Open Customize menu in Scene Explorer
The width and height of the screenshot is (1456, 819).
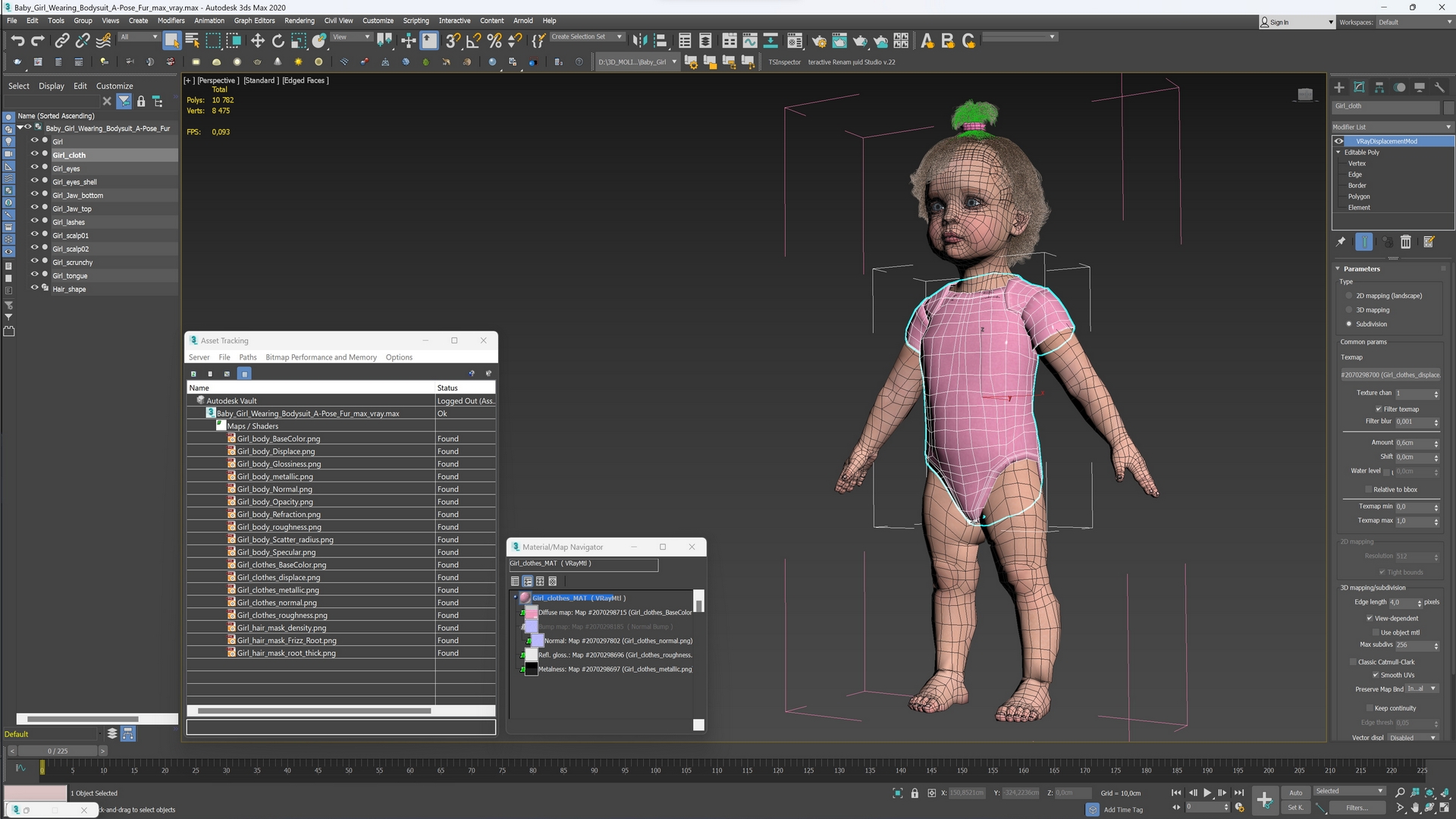click(x=115, y=86)
